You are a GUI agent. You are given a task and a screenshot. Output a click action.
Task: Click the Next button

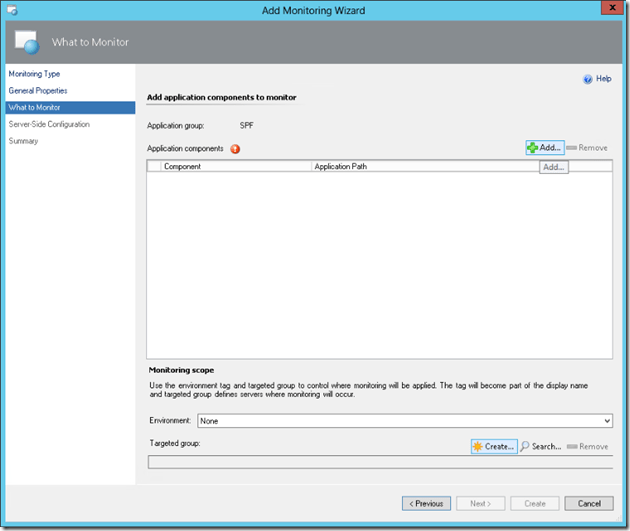tap(480, 503)
